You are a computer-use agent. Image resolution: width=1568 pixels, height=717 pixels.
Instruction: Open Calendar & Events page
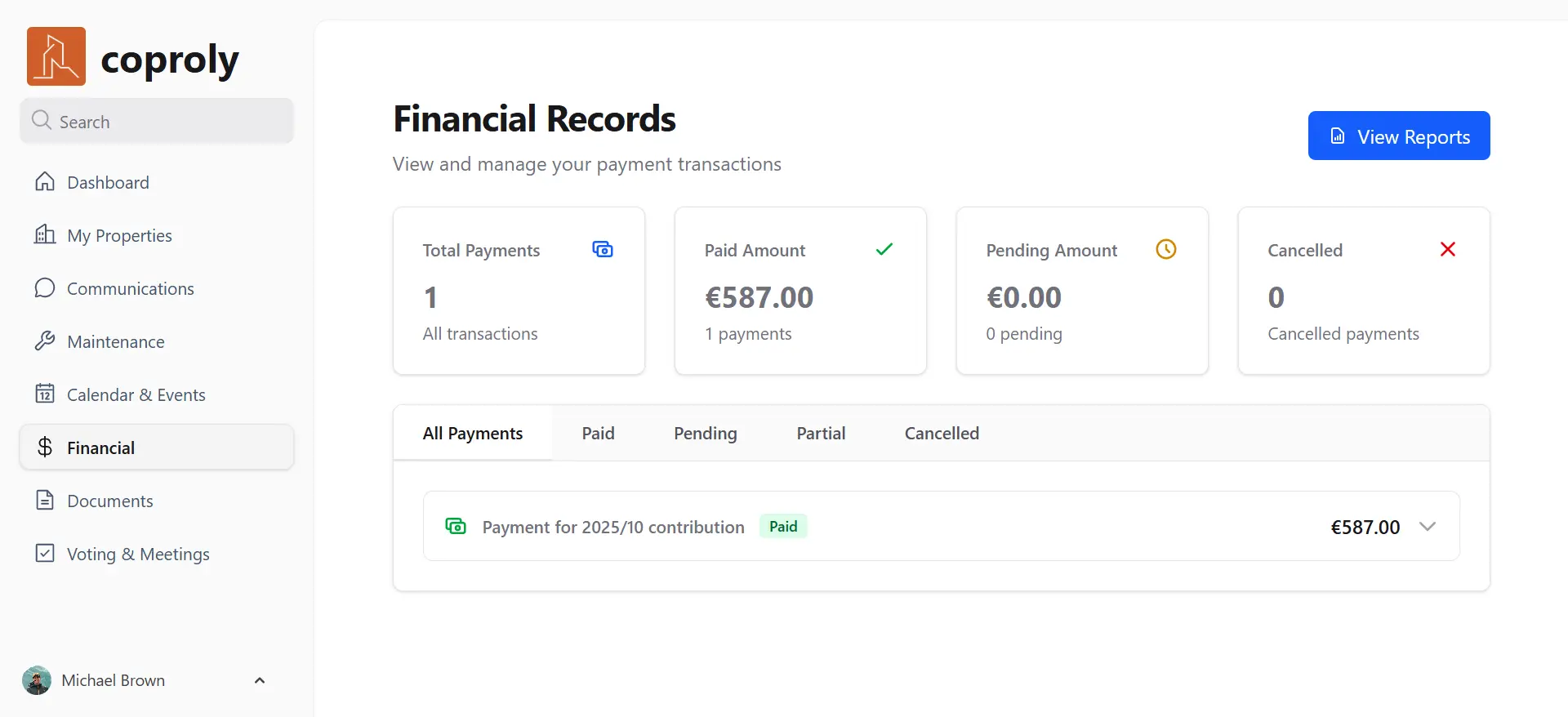click(x=157, y=394)
